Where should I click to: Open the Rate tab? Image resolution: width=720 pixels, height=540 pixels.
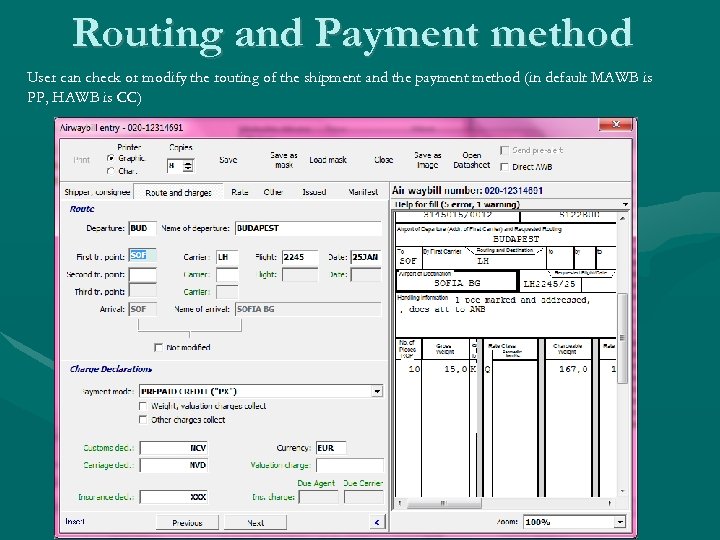(x=240, y=192)
